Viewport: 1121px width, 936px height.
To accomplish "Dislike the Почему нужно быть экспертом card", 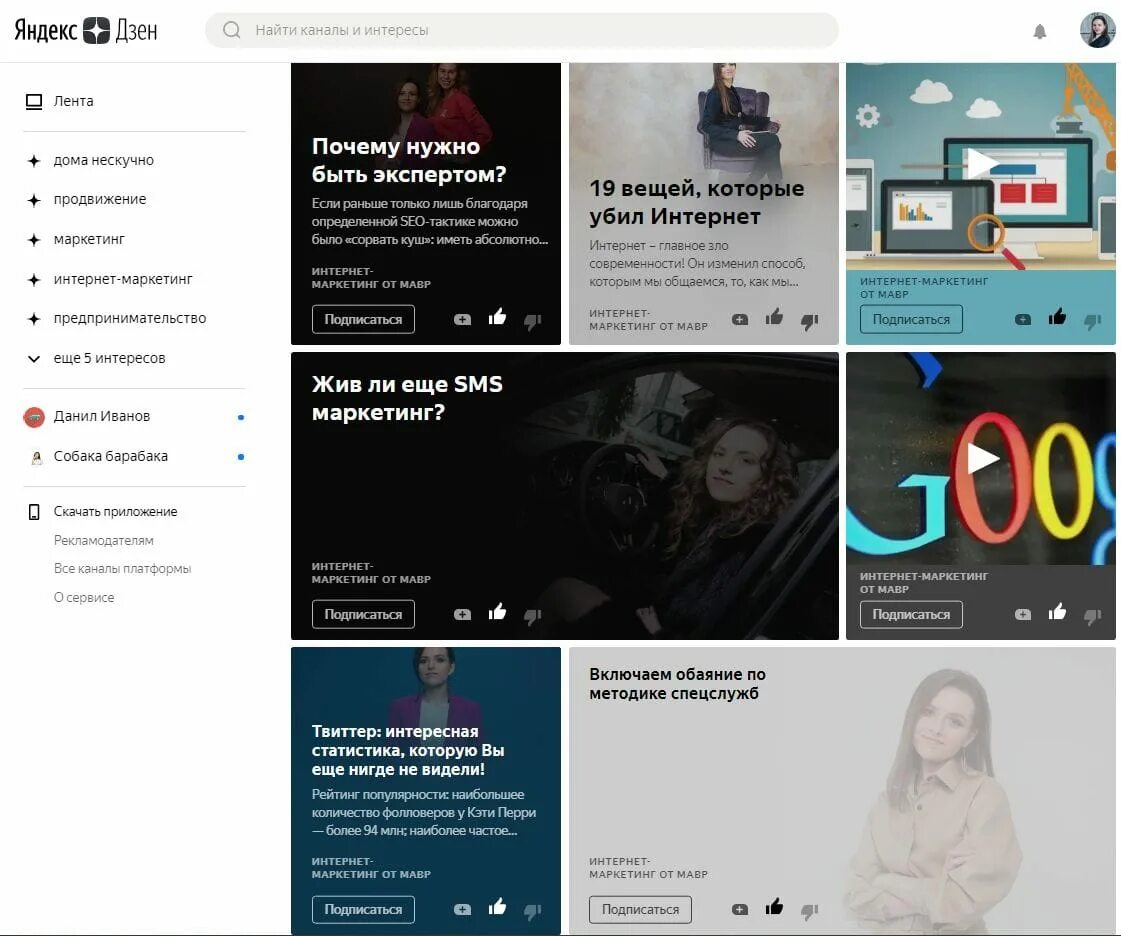I will click(x=533, y=322).
